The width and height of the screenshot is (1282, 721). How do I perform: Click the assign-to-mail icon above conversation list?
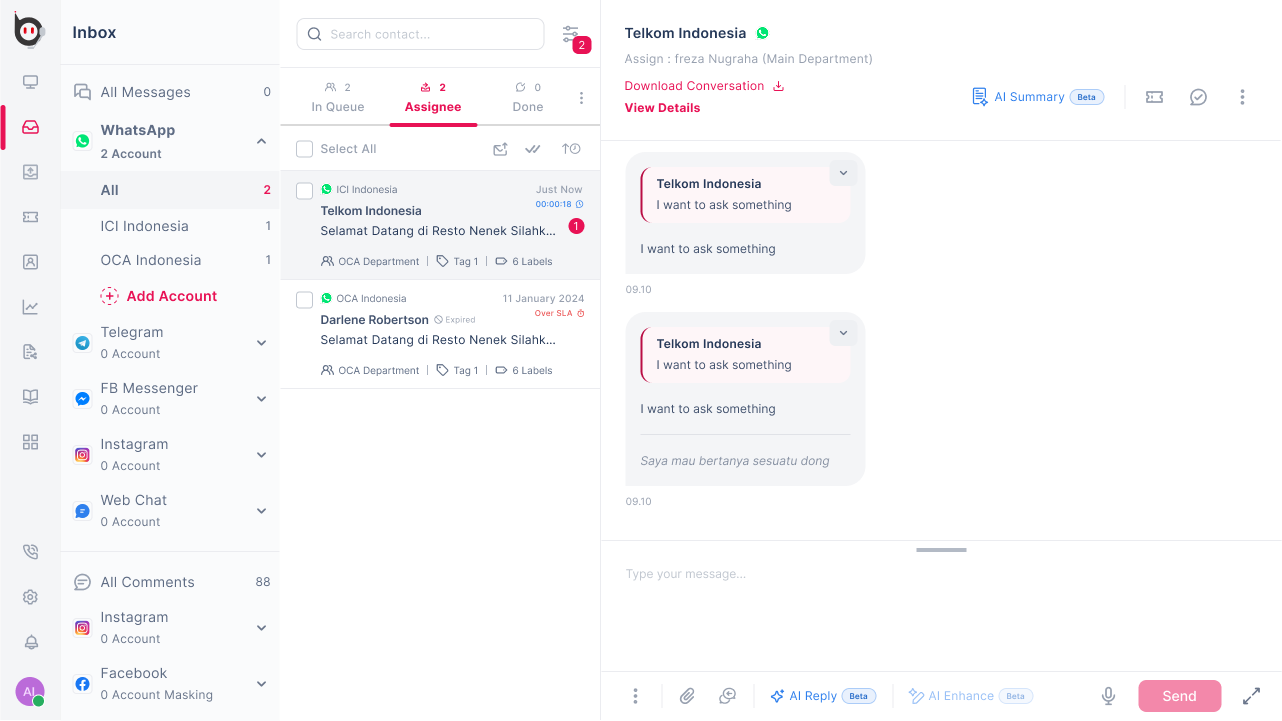click(500, 149)
